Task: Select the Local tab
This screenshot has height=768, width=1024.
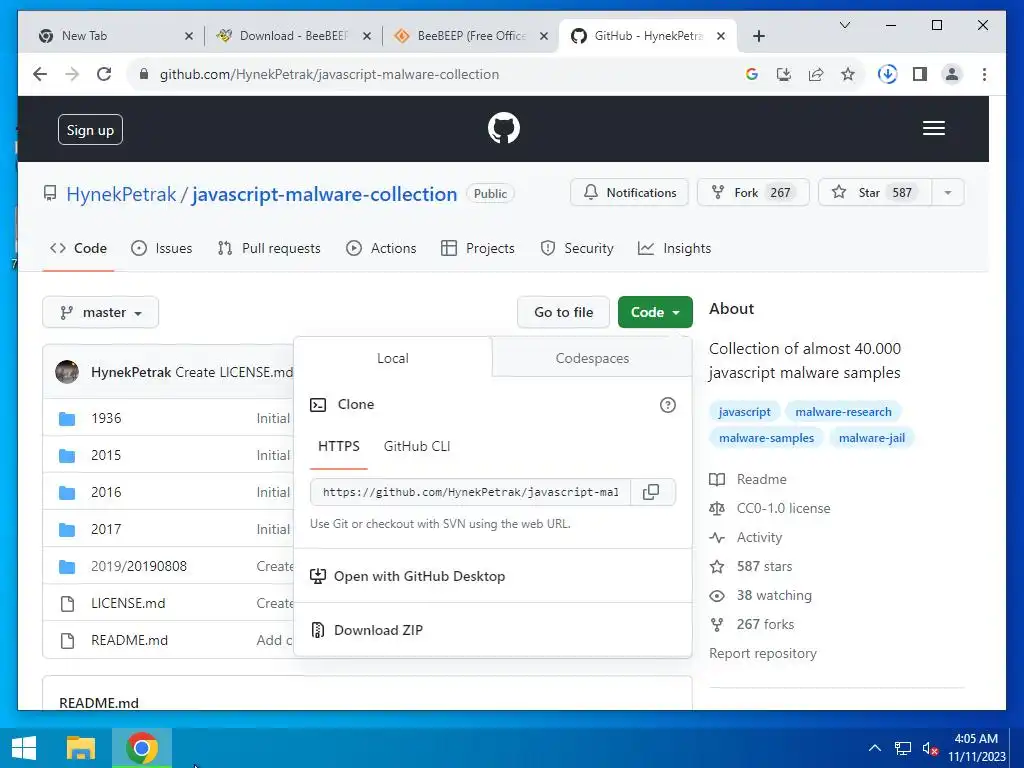Action: 392,358
